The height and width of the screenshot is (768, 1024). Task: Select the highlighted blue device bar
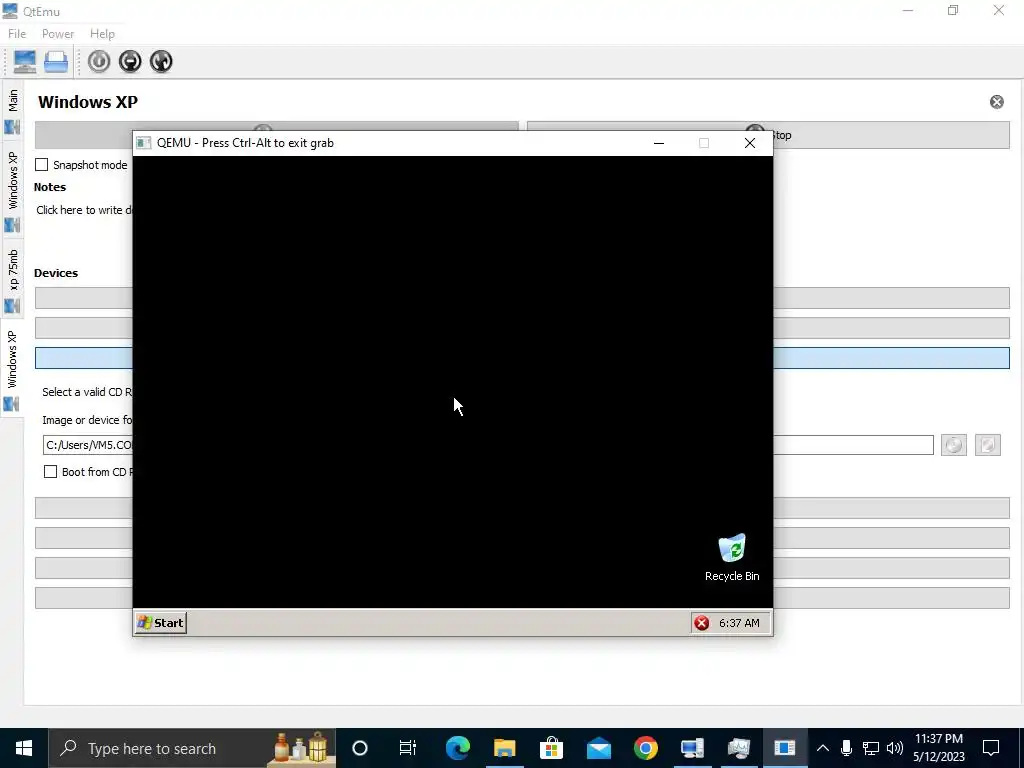coord(891,358)
